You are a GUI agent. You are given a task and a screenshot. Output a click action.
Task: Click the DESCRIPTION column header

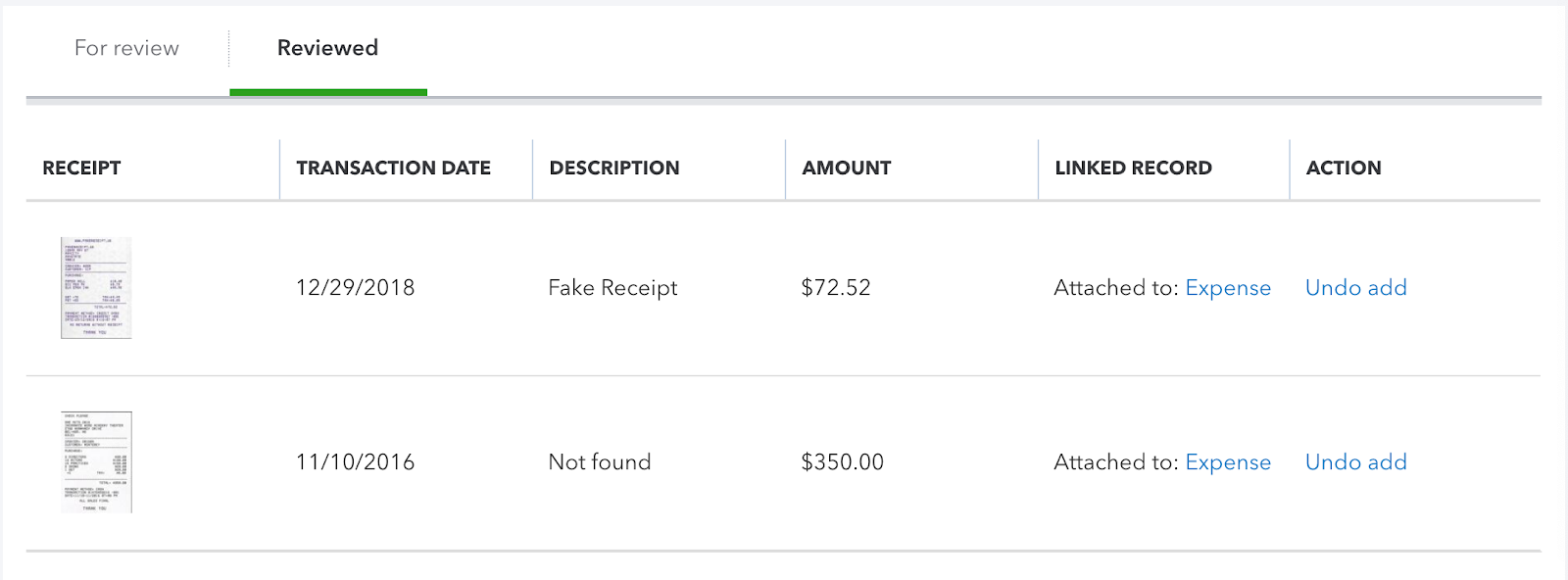pos(614,168)
